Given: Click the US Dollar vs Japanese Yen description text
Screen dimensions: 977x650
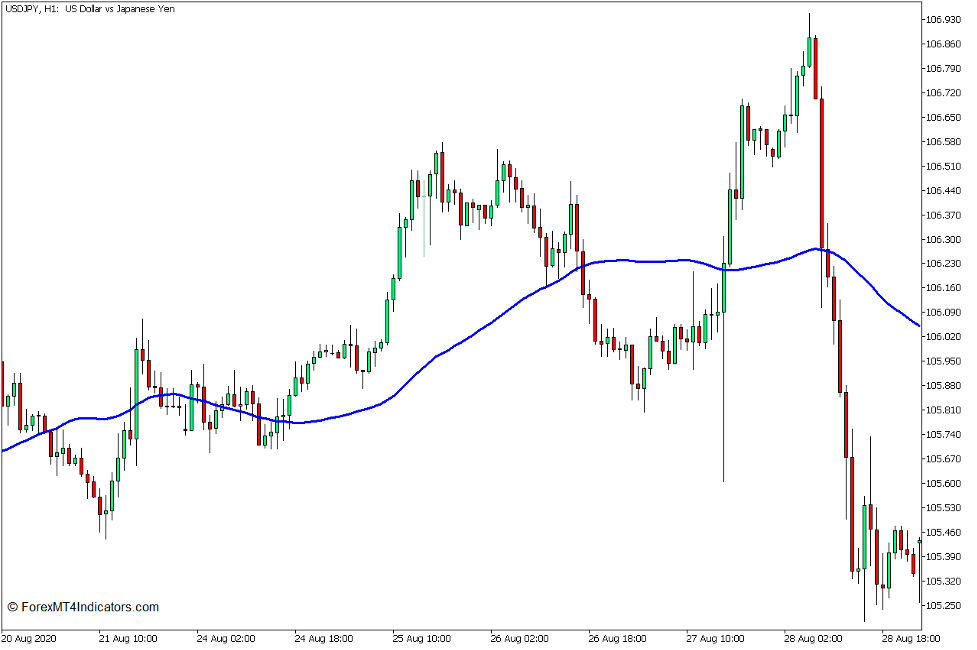Looking at the screenshot, I should tap(120, 9).
